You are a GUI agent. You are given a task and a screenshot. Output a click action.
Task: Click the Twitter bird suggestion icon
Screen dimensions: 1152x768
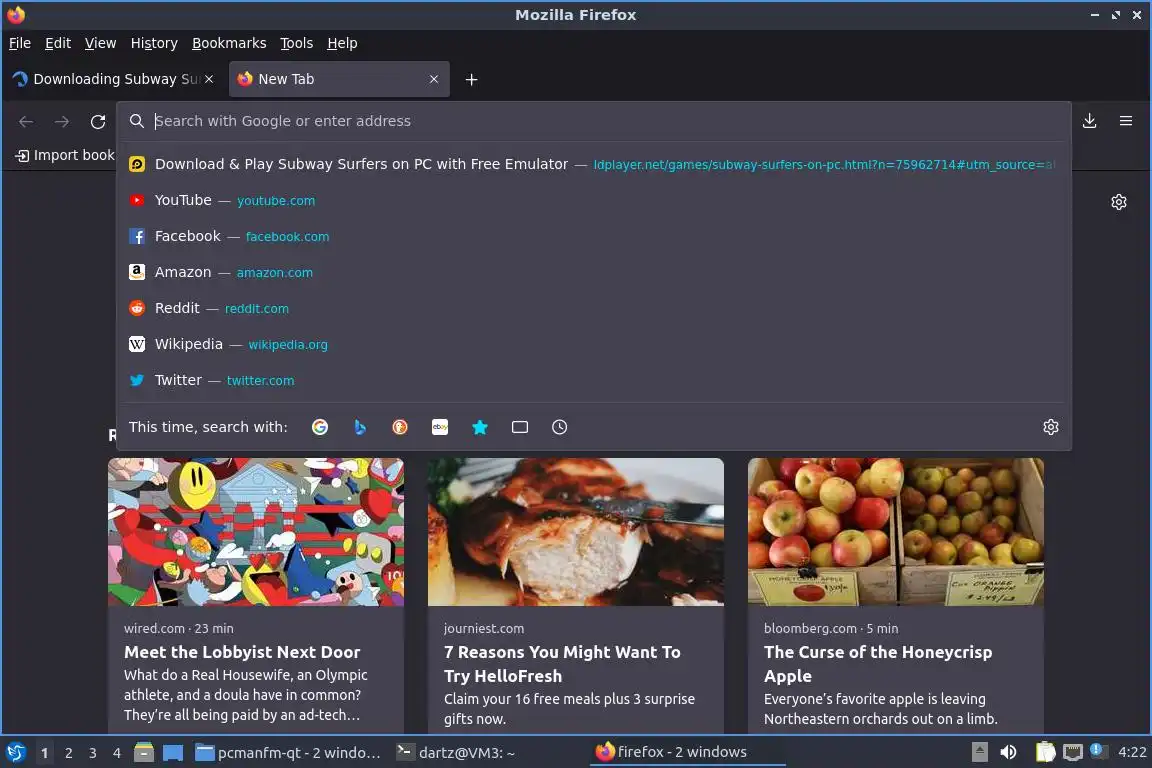tap(137, 380)
